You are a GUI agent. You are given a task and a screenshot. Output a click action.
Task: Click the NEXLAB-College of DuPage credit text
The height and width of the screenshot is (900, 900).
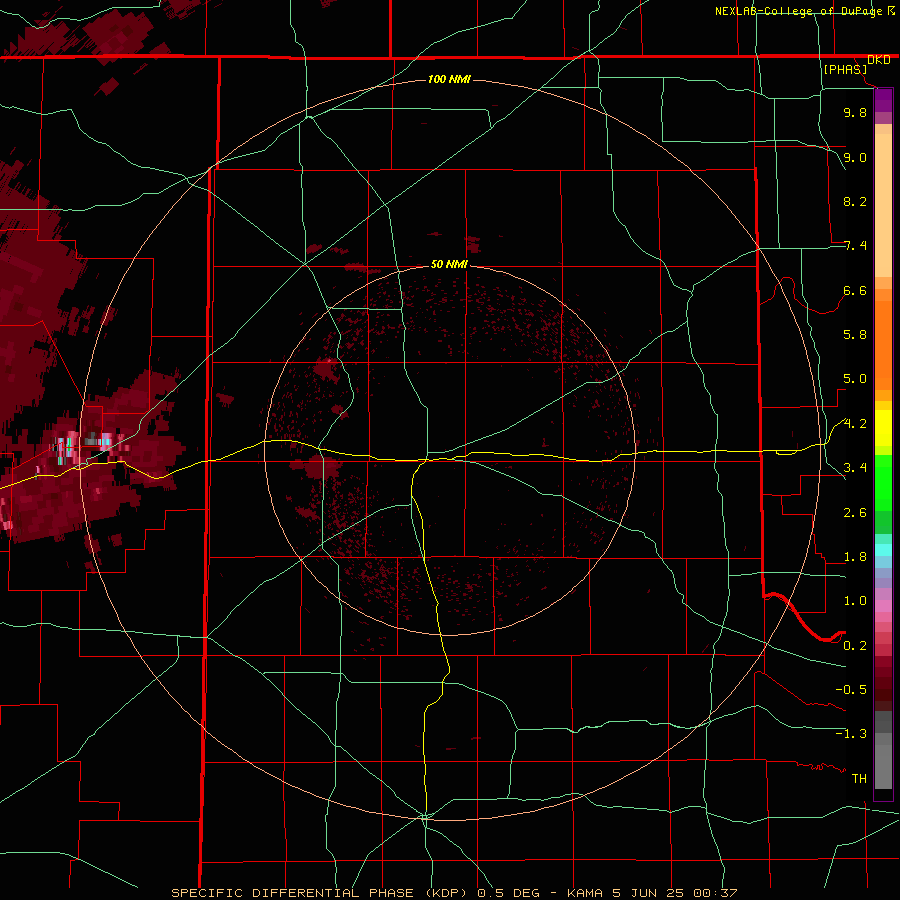[799, 11]
